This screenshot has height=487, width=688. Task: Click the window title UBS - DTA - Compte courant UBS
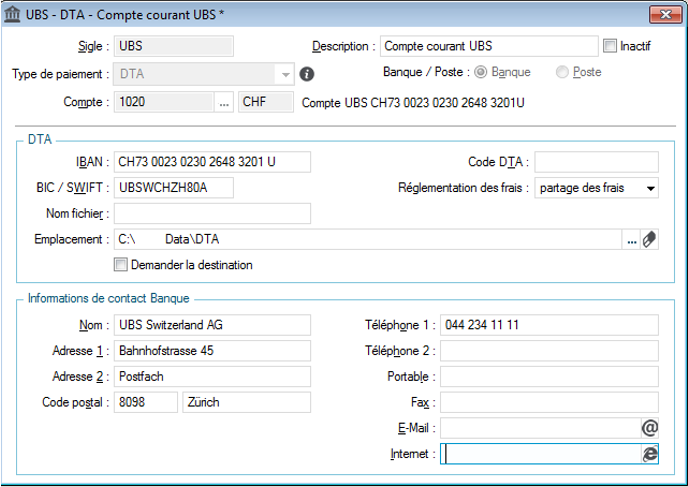click(125, 14)
